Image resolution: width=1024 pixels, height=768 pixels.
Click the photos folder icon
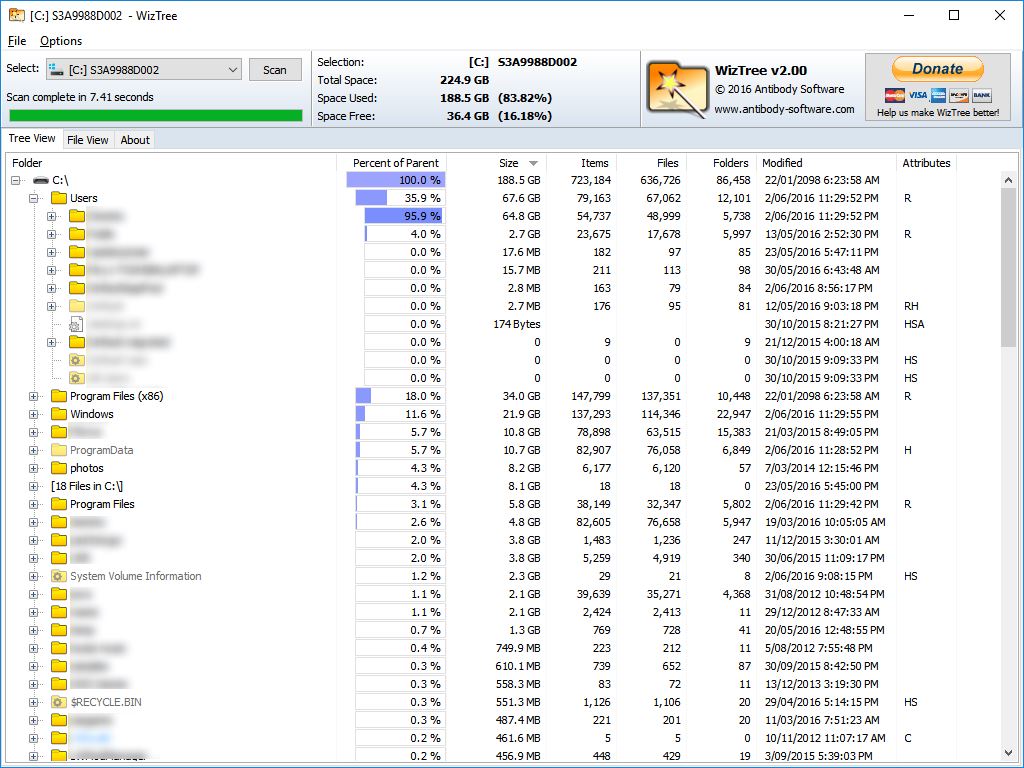tap(59, 468)
